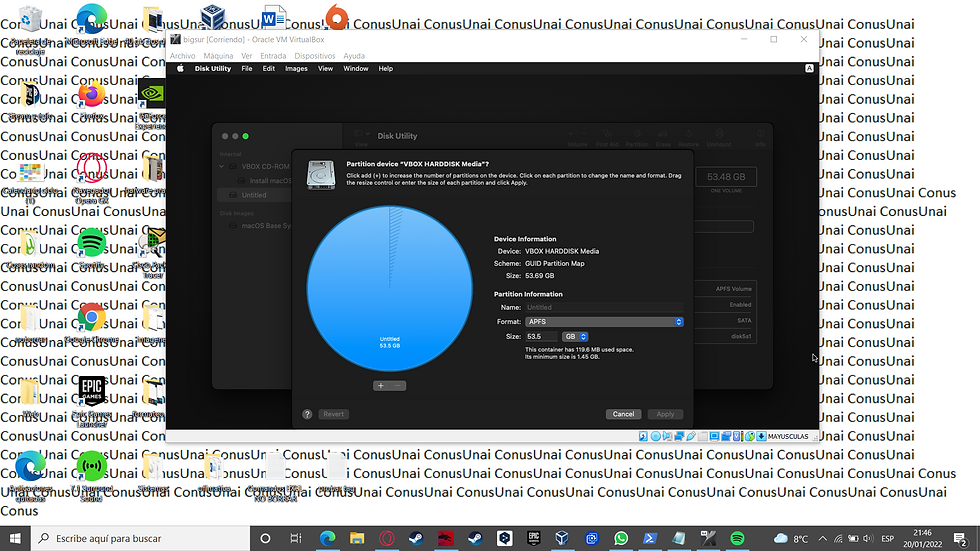Open the Windows Start menu
Screen dimensions: 980x551
(x=15, y=538)
